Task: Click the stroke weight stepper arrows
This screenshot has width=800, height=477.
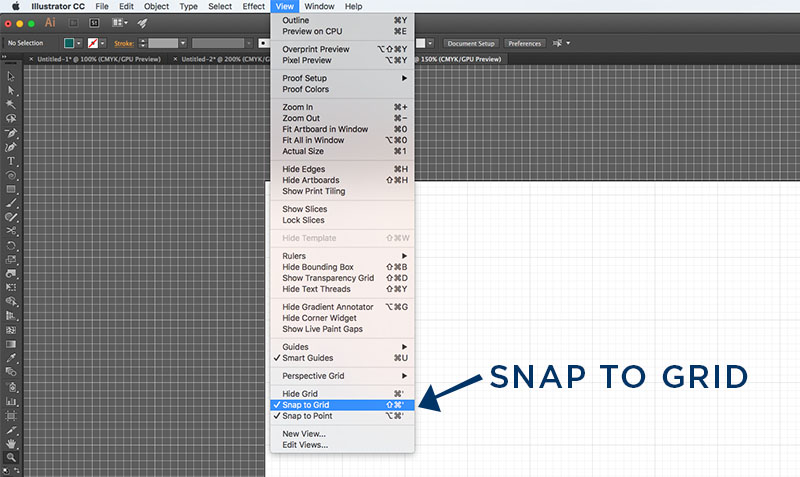Action: coord(143,43)
